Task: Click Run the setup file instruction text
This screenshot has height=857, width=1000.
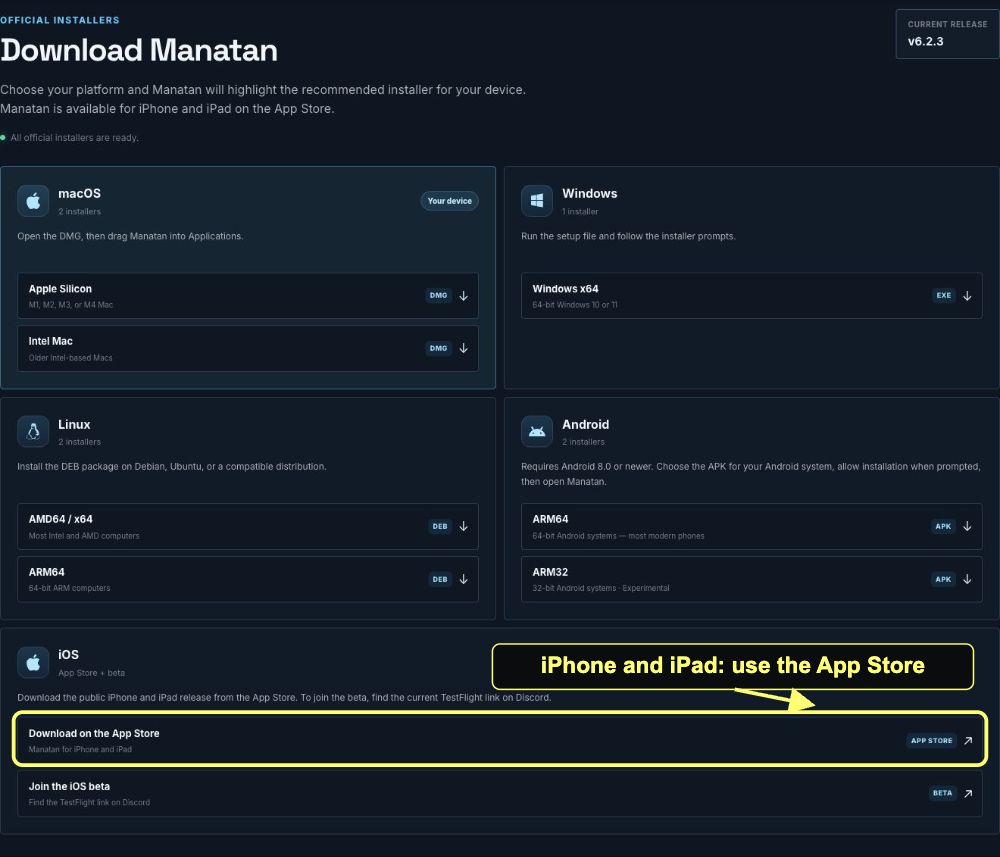Action: tap(628, 236)
